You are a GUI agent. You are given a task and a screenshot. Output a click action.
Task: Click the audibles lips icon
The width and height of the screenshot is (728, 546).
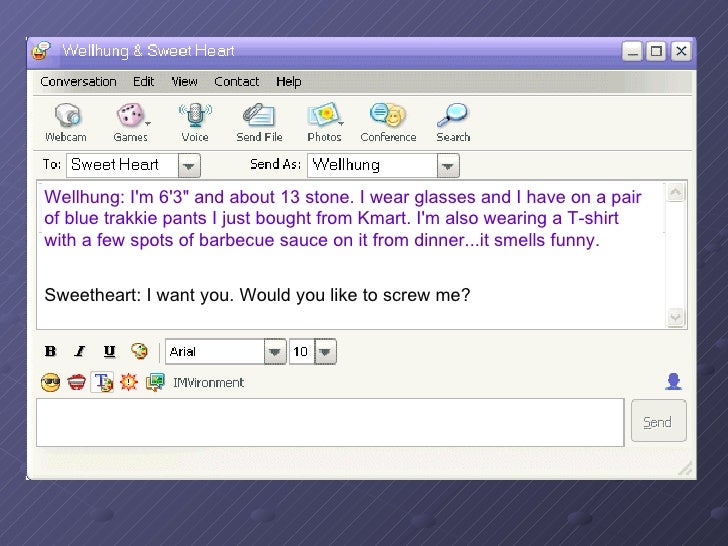76,383
